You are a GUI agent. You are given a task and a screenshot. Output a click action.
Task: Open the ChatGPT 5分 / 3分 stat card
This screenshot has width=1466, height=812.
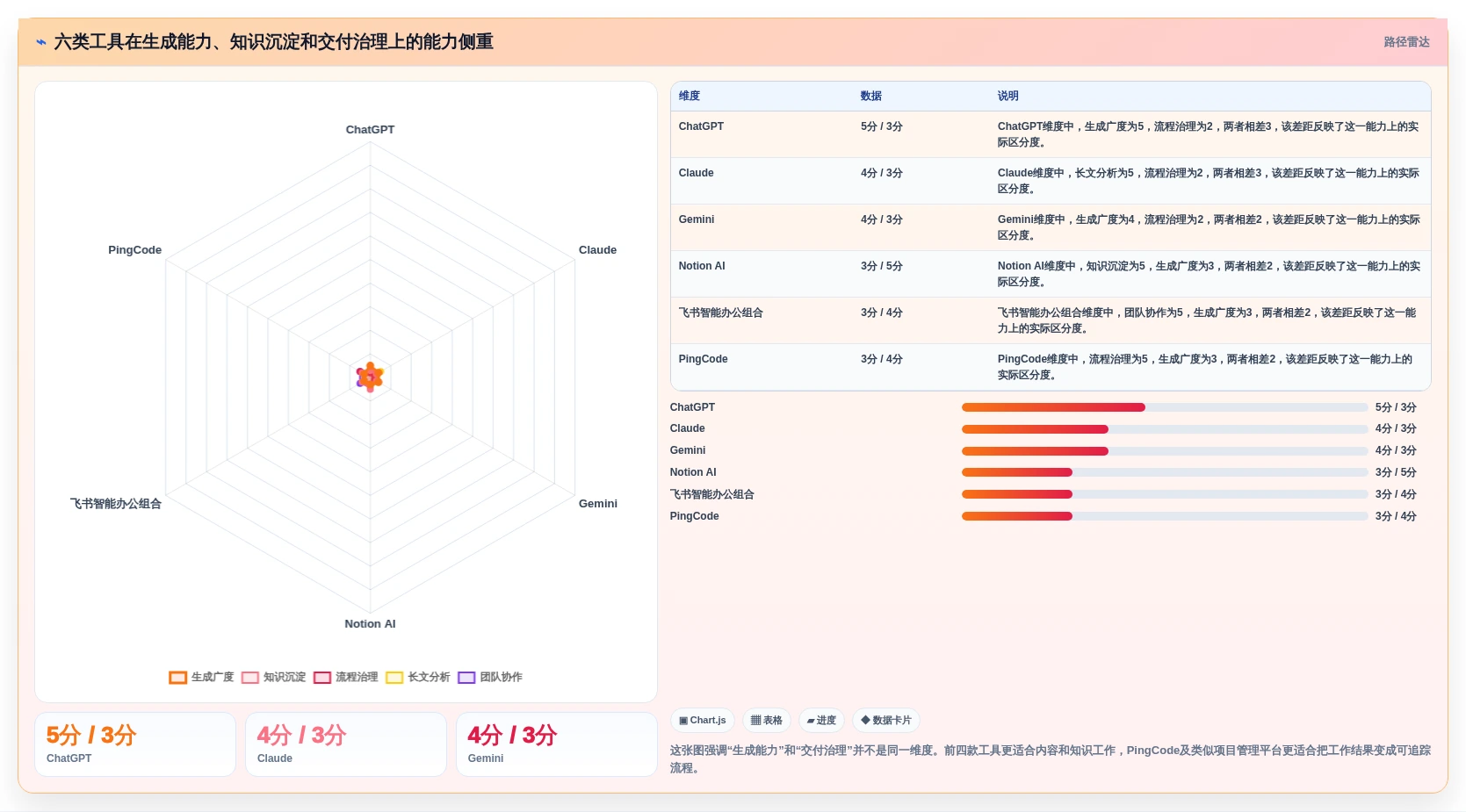[x=135, y=744]
